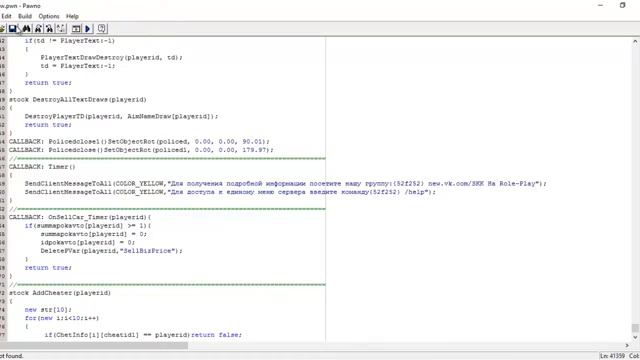Click the Go to line toolbar icon
Viewport: 640px width, 360px height.
tap(61, 29)
